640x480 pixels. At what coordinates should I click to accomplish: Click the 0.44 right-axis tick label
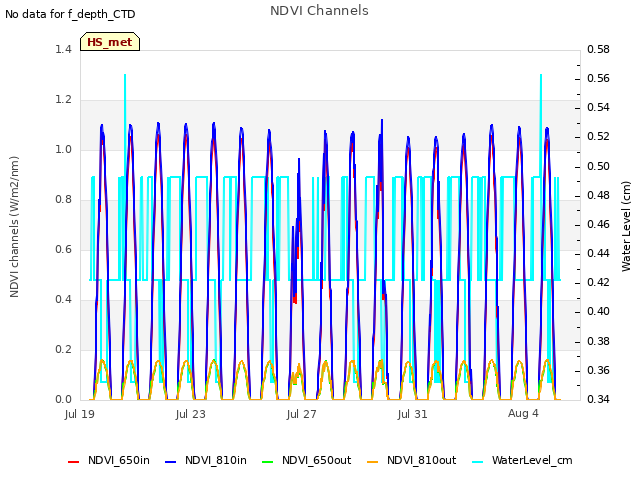598,253
